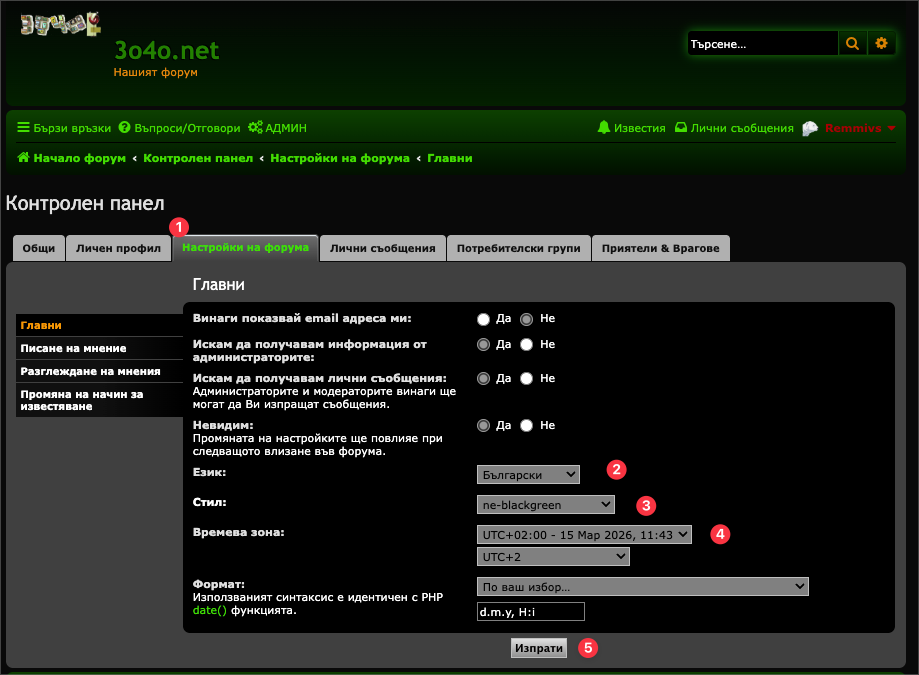Switch to Потребителски групи tab
Screen dimensions: 919x675
(519, 248)
